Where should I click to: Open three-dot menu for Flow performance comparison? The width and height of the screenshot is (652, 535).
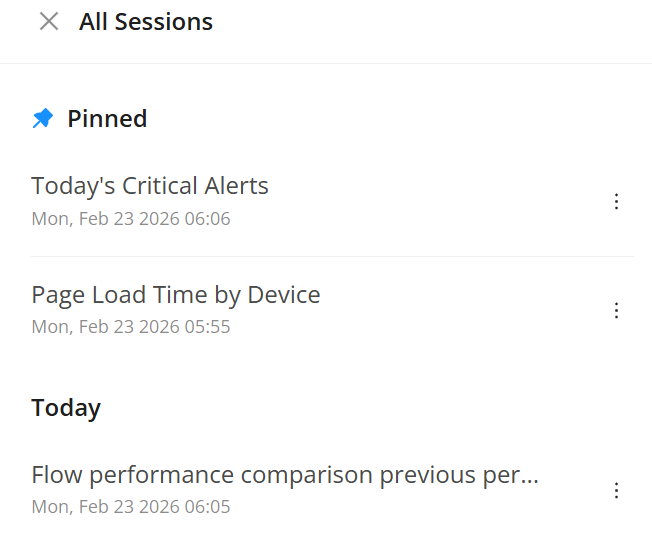(x=616, y=490)
